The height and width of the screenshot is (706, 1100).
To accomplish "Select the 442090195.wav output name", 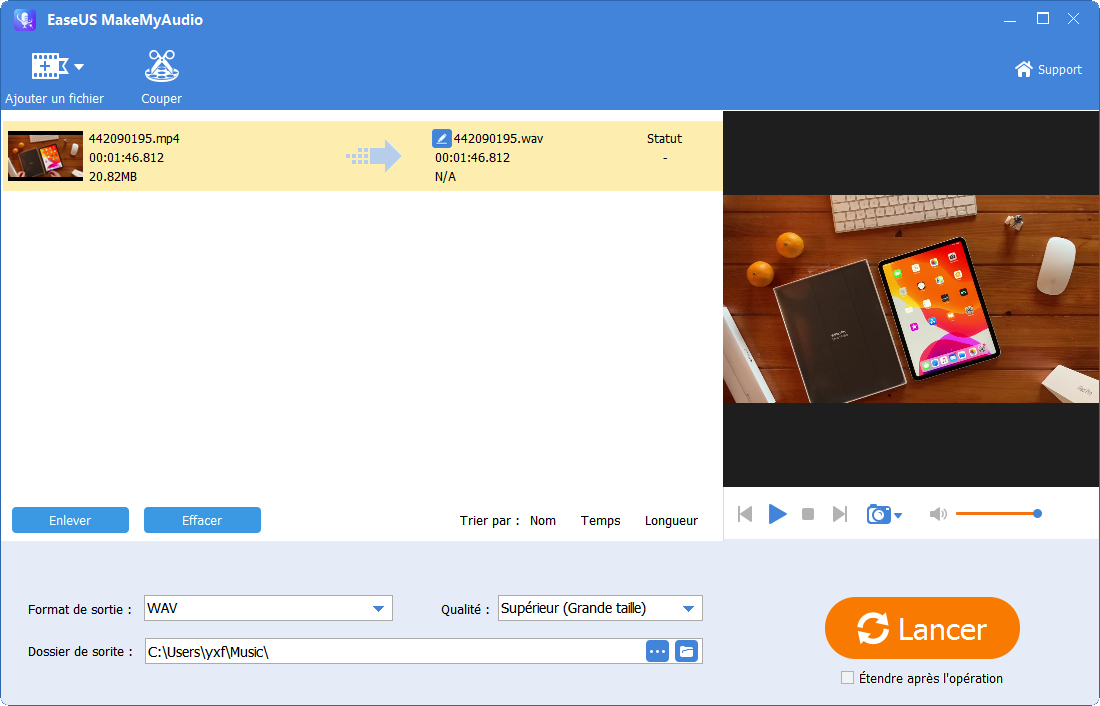I will tap(498, 138).
